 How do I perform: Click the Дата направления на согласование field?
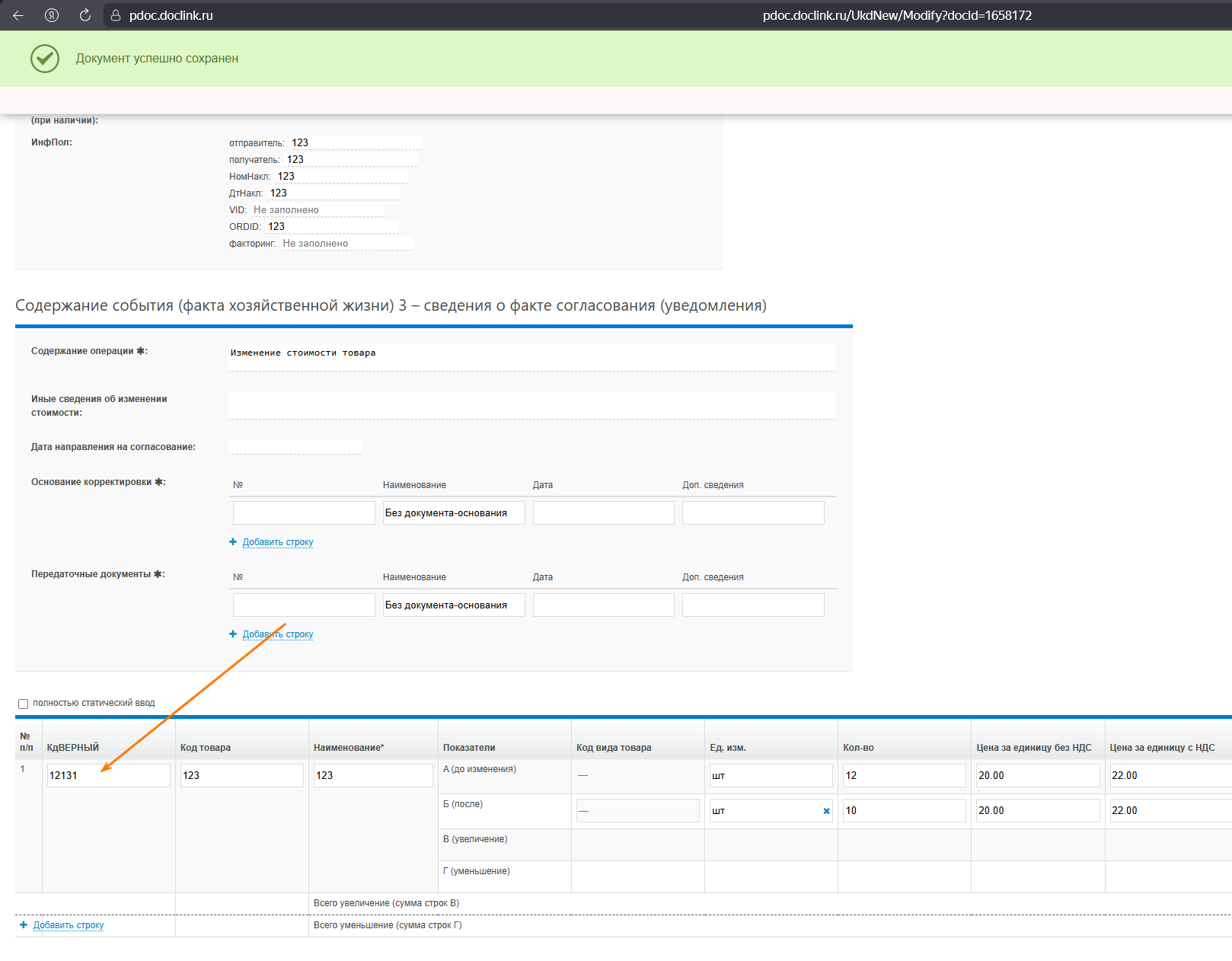click(295, 447)
